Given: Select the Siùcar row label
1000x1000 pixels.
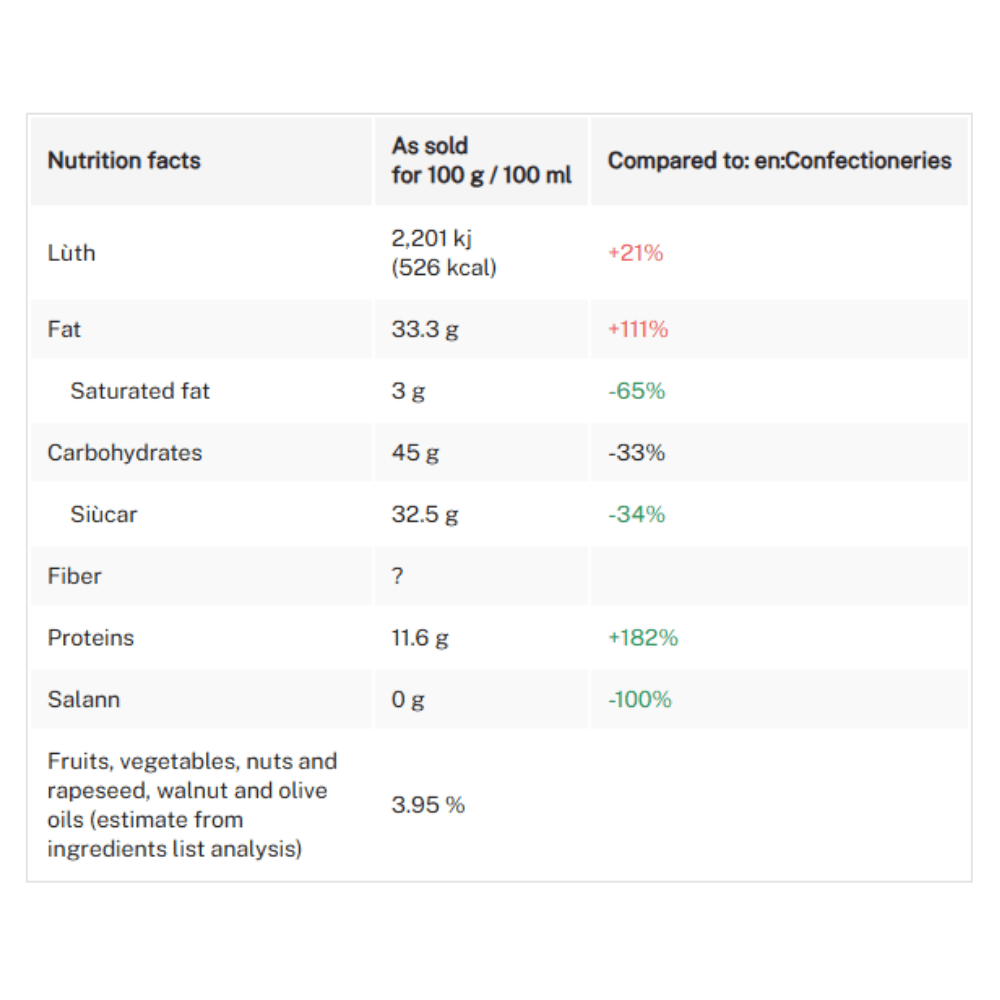Looking at the screenshot, I should 104,515.
